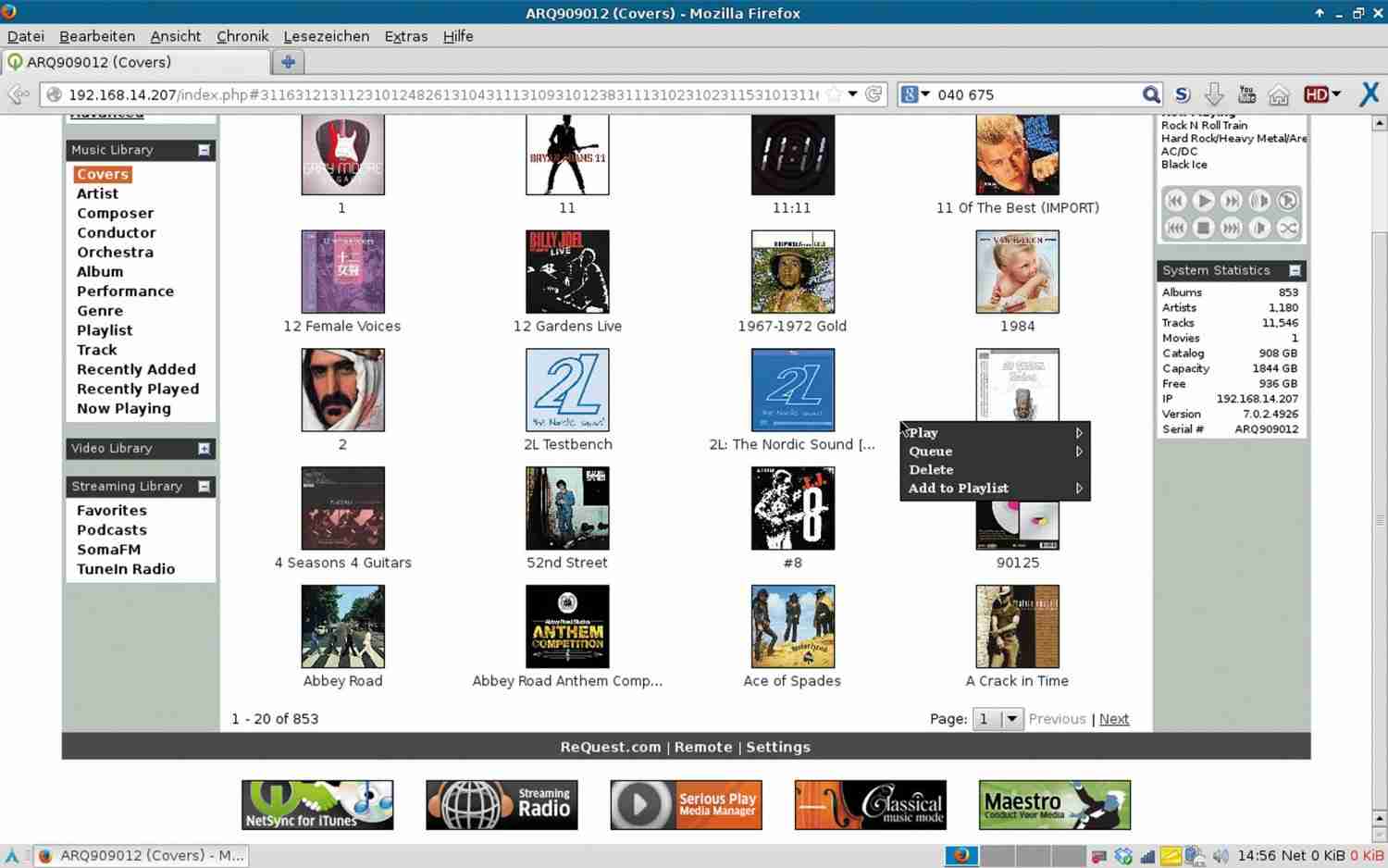Collapse the Streaming Library panel

(204, 487)
